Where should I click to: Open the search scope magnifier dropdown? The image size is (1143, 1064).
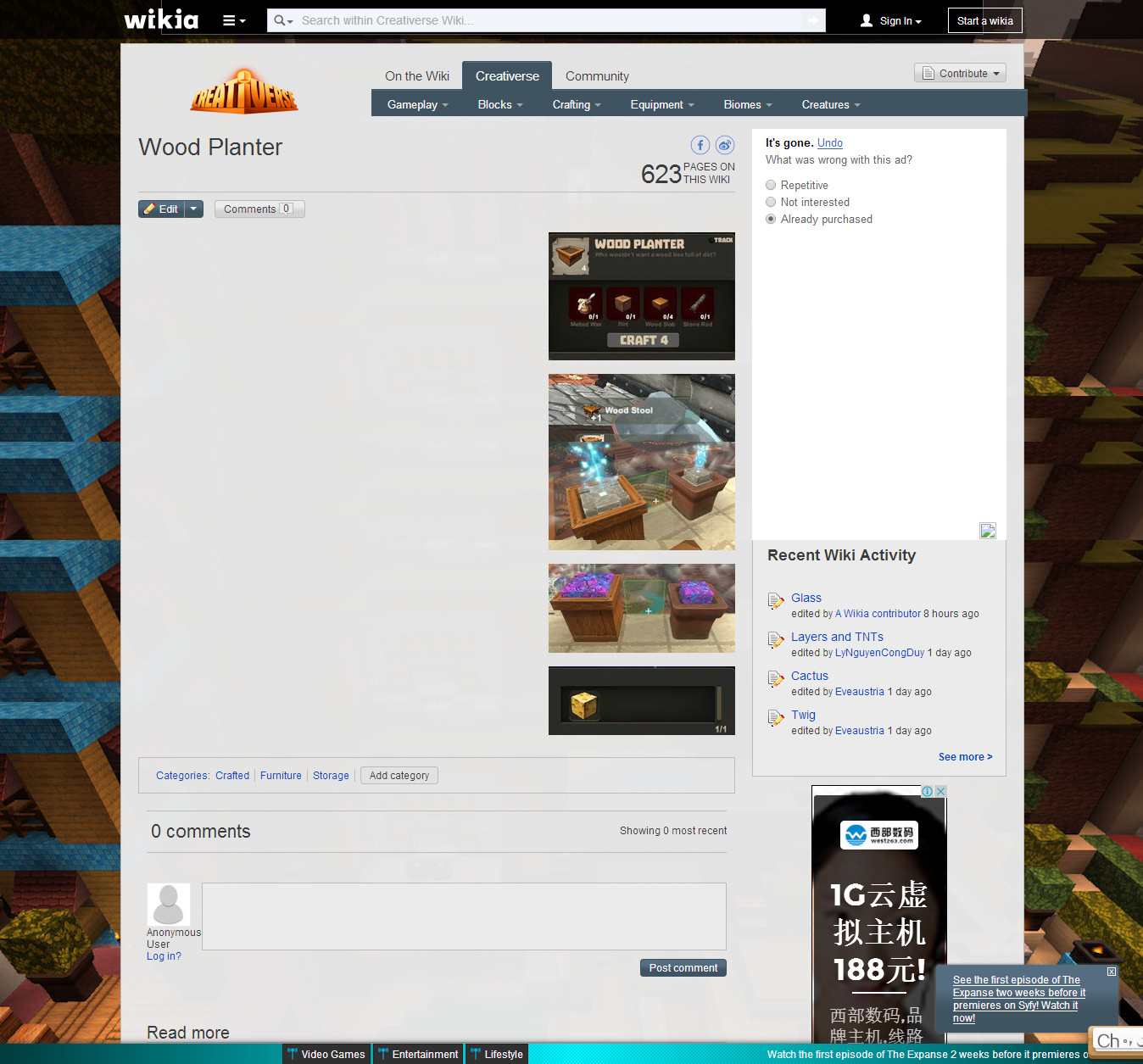[x=283, y=20]
